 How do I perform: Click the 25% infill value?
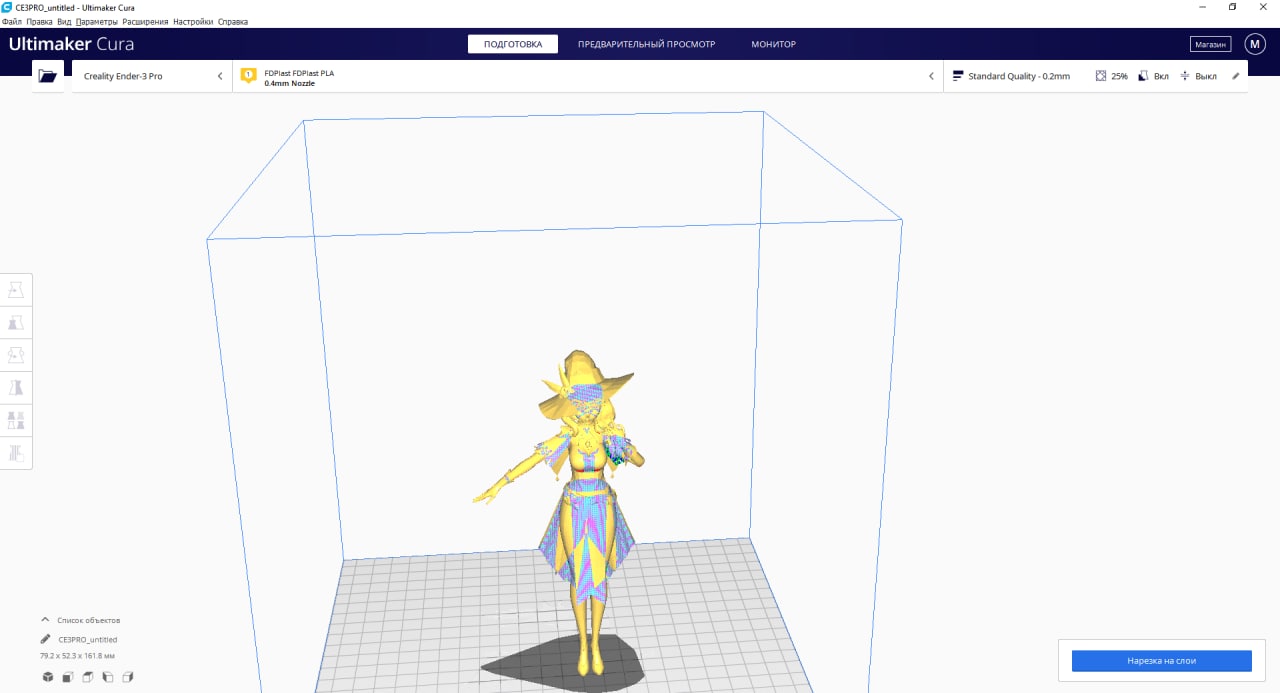click(1119, 76)
